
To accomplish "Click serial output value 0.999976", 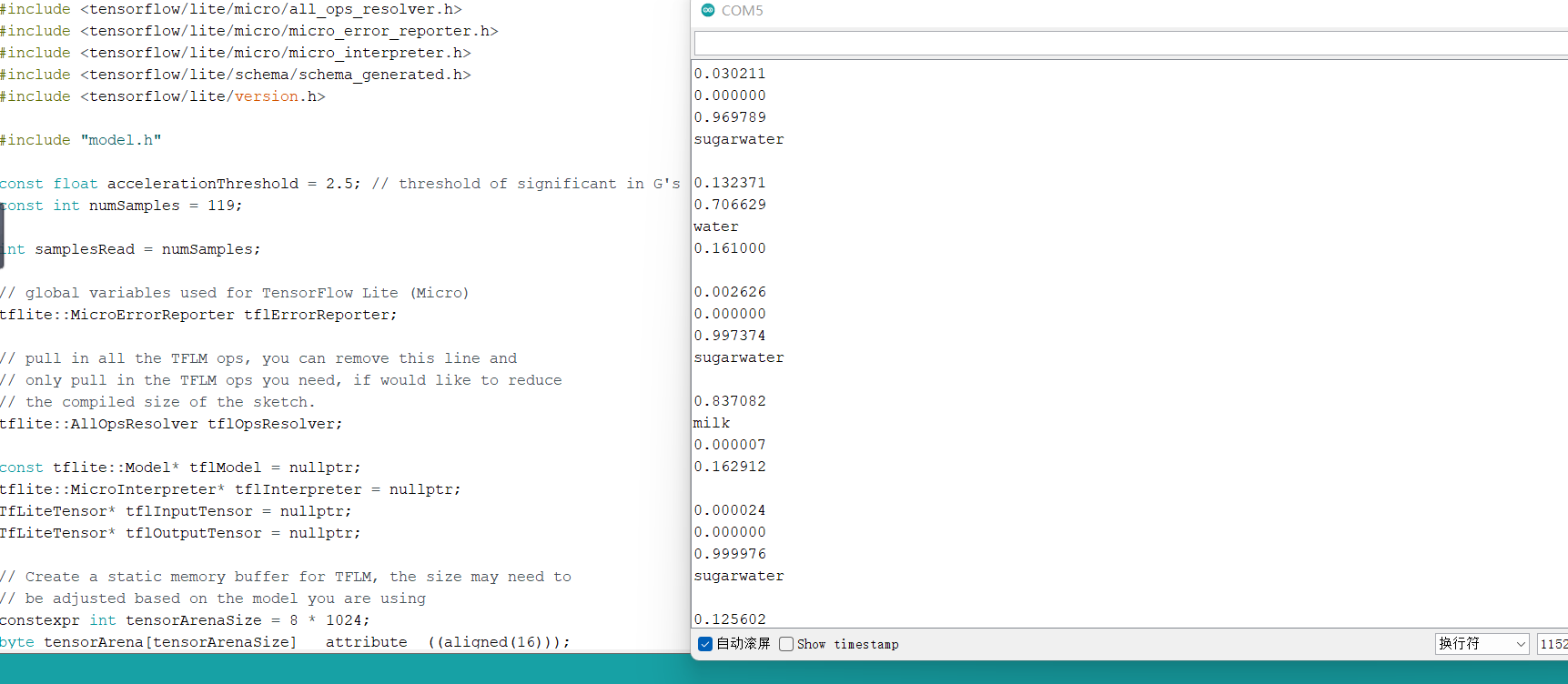I will (730, 554).
